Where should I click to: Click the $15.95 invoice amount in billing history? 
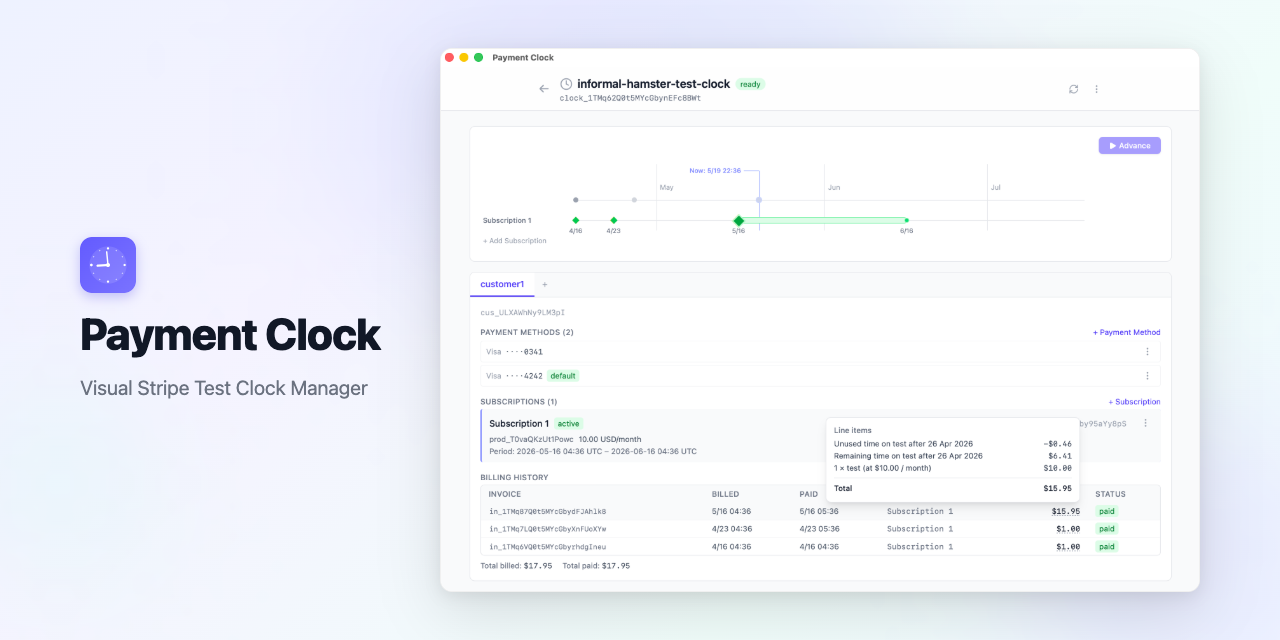[1066, 512]
